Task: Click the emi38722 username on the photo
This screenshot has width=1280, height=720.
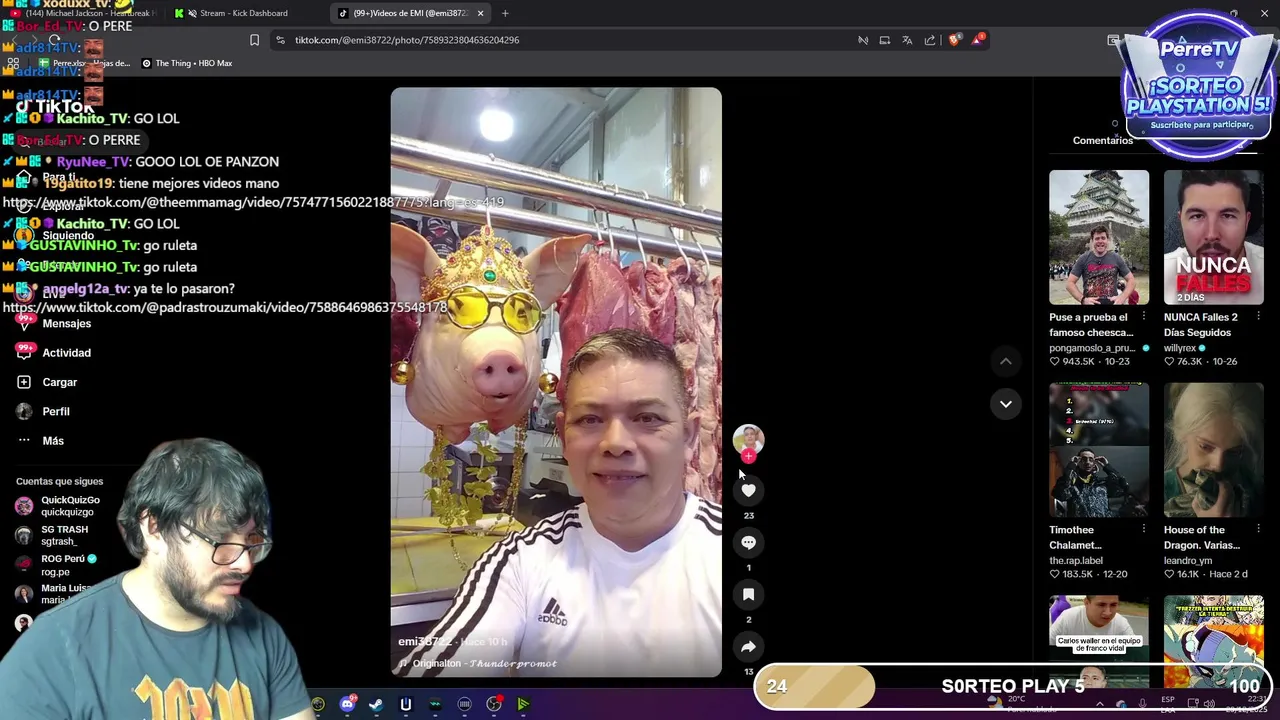Action: click(424, 641)
